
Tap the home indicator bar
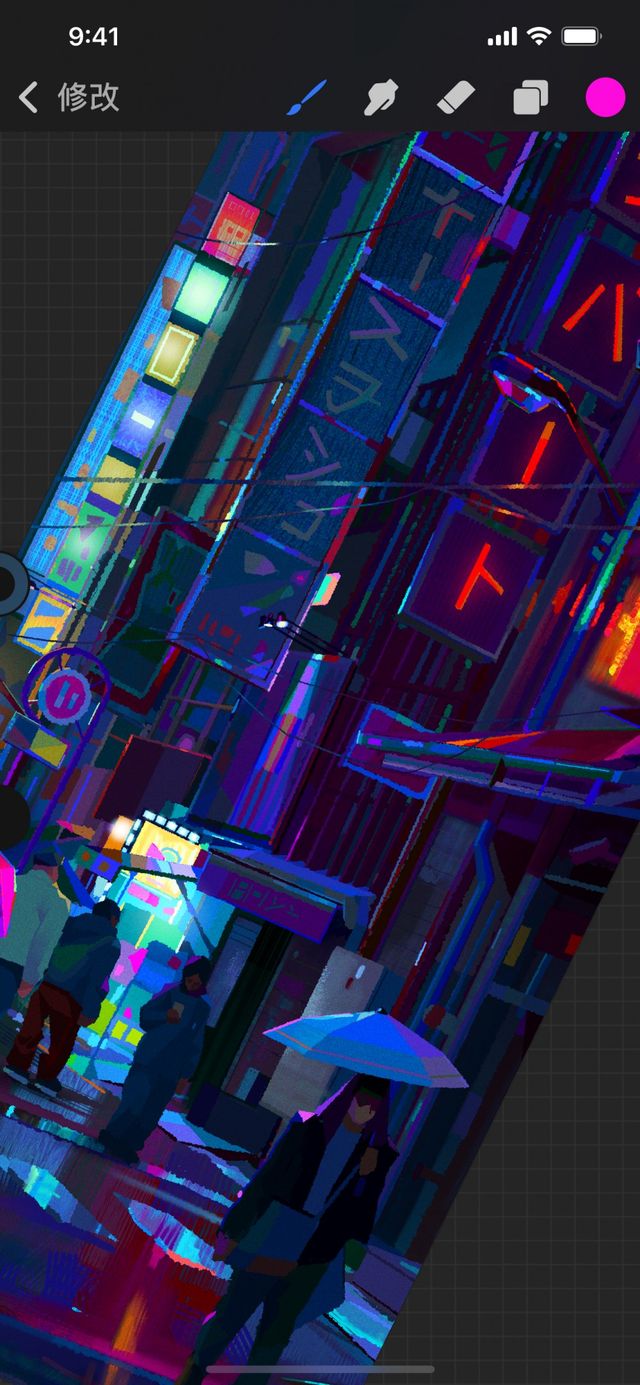pos(320,1369)
